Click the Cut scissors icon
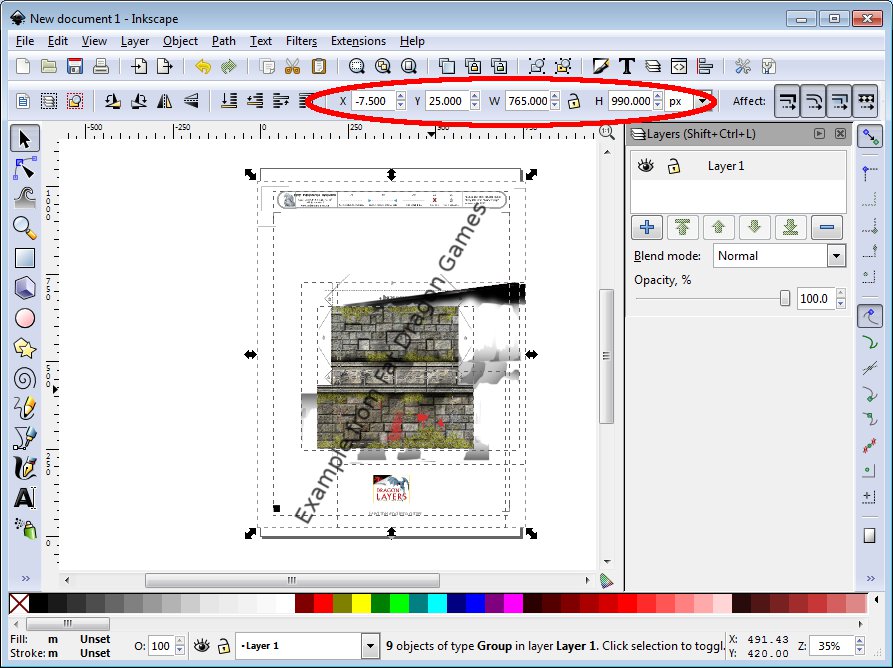The width and height of the screenshot is (893, 668). [292, 67]
